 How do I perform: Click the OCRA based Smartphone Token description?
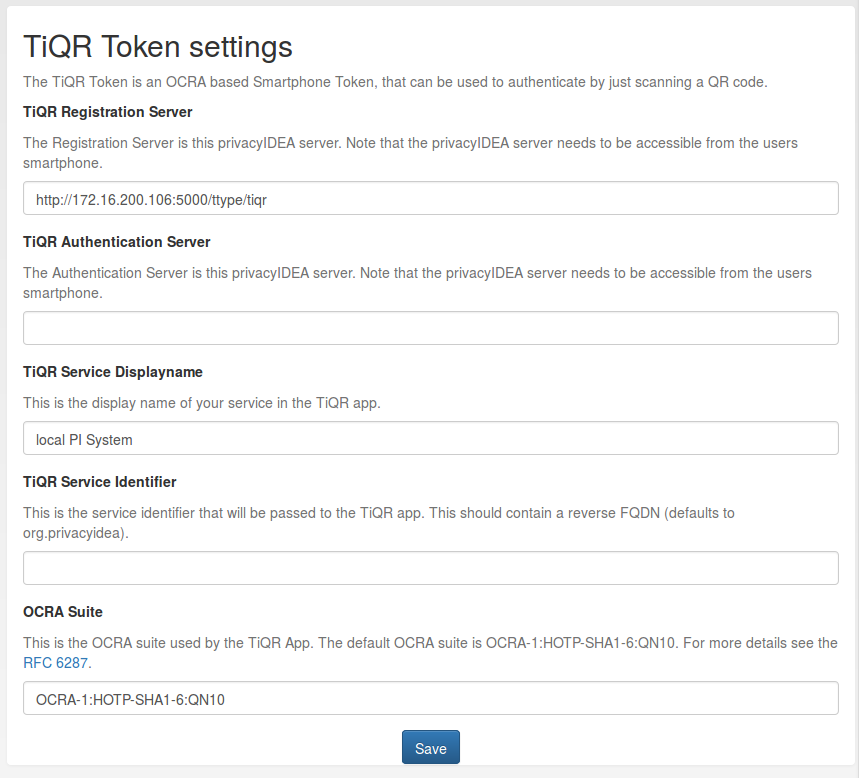pyautogui.click(x=395, y=82)
